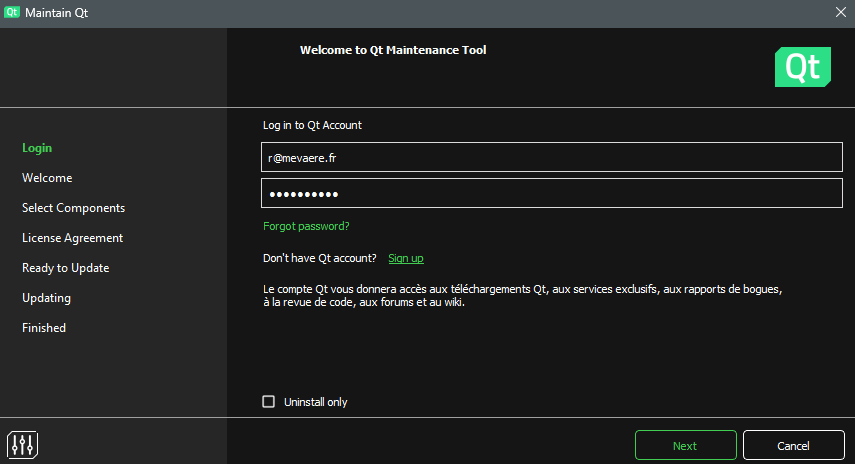Click the Finished step in sidebar

44,328
